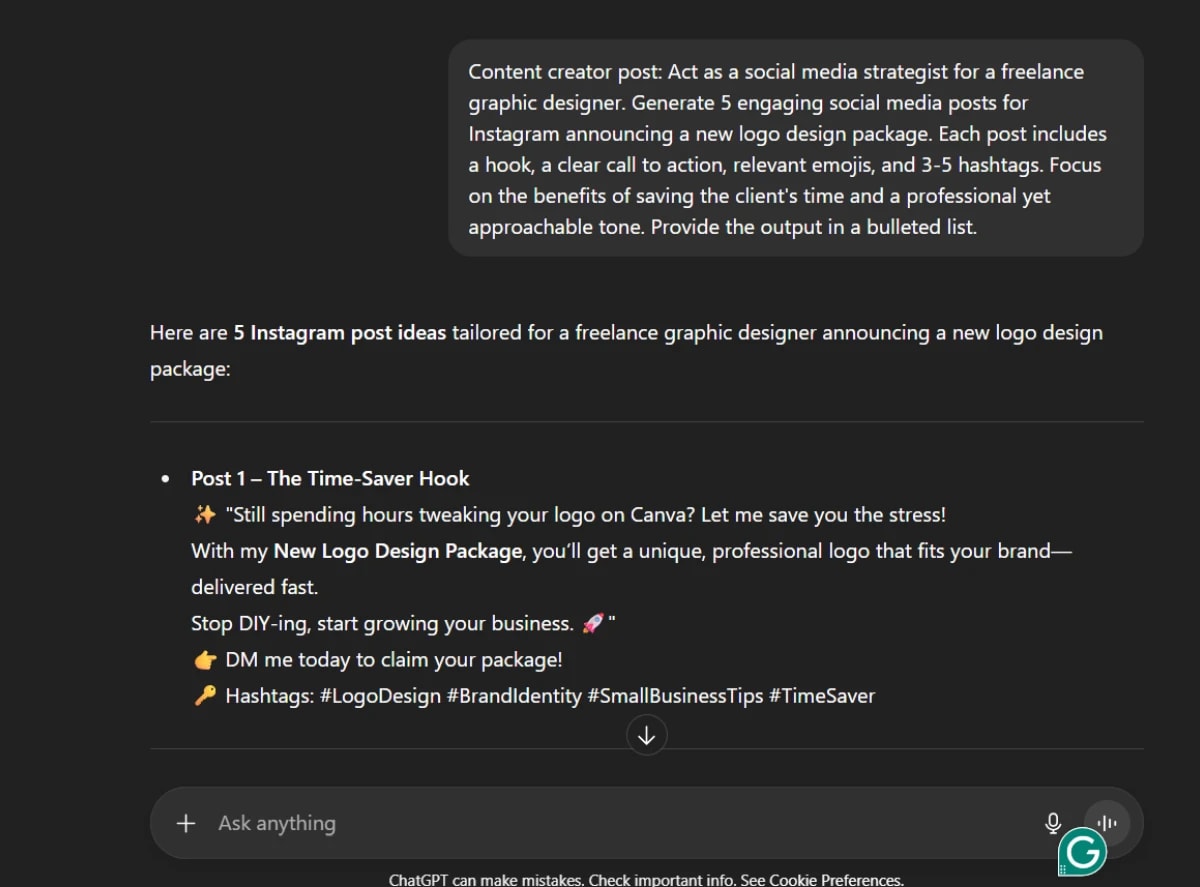Click the pointing-finger emoji in the CTA line
Viewport: 1200px width, 887px height.
click(x=203, y=659)
